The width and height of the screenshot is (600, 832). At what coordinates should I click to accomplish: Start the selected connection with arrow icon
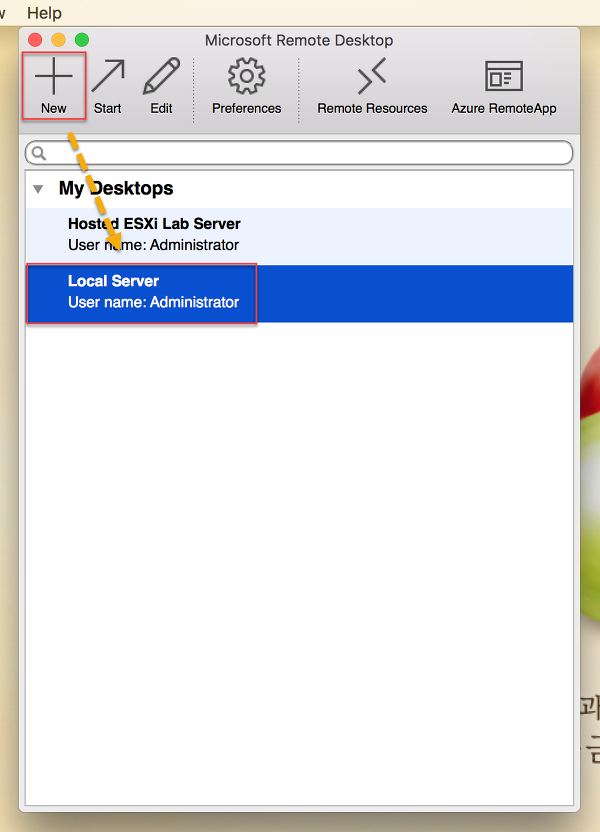click(x=108, y=77)
